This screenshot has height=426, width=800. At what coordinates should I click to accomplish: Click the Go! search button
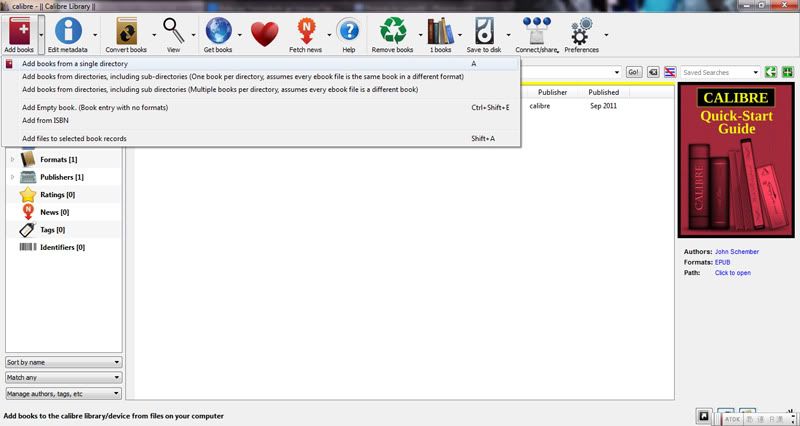point(634,72)
